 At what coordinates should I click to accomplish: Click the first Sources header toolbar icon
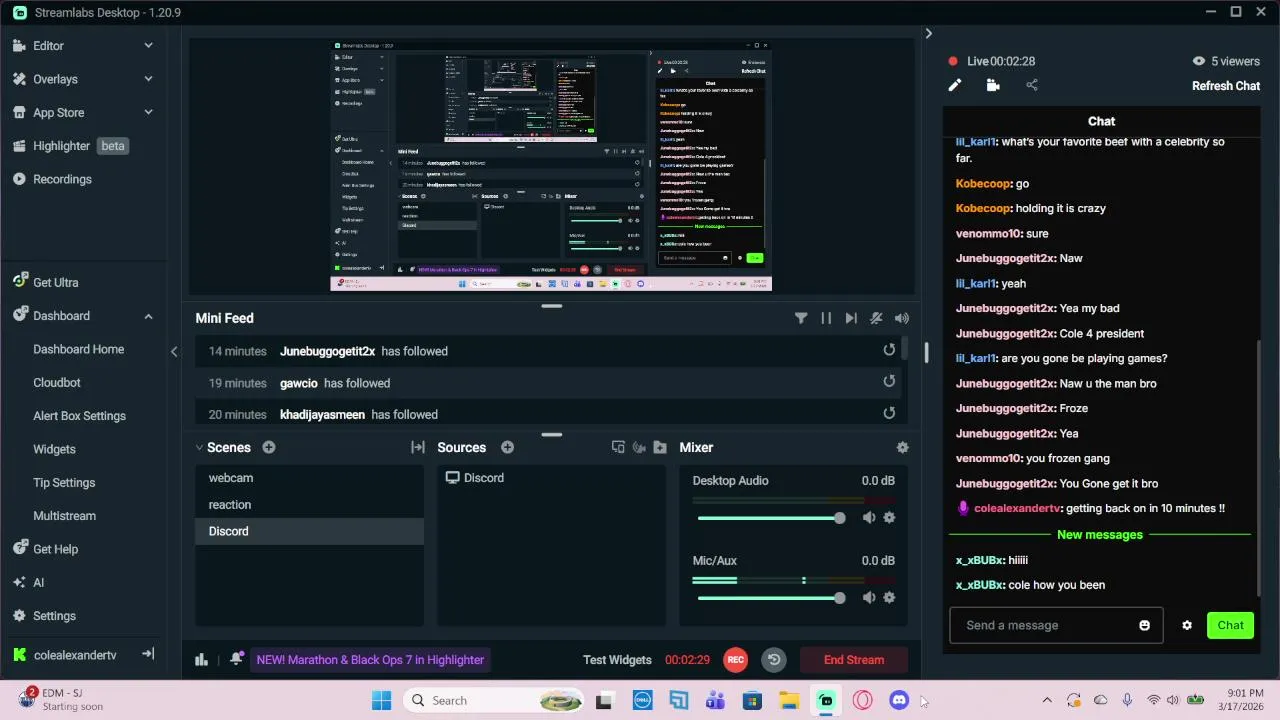pos(618,447)
